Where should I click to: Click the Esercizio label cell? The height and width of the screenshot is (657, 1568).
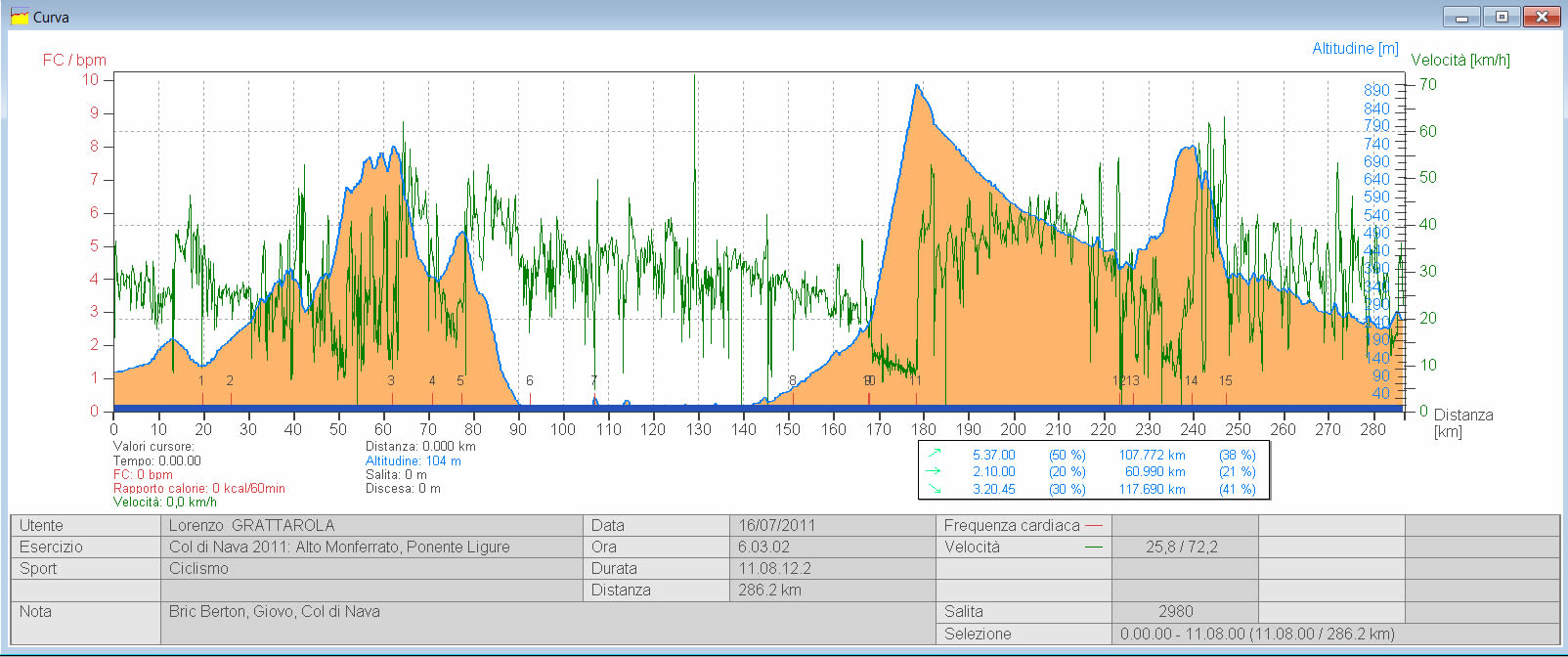[x=85, y=547]
